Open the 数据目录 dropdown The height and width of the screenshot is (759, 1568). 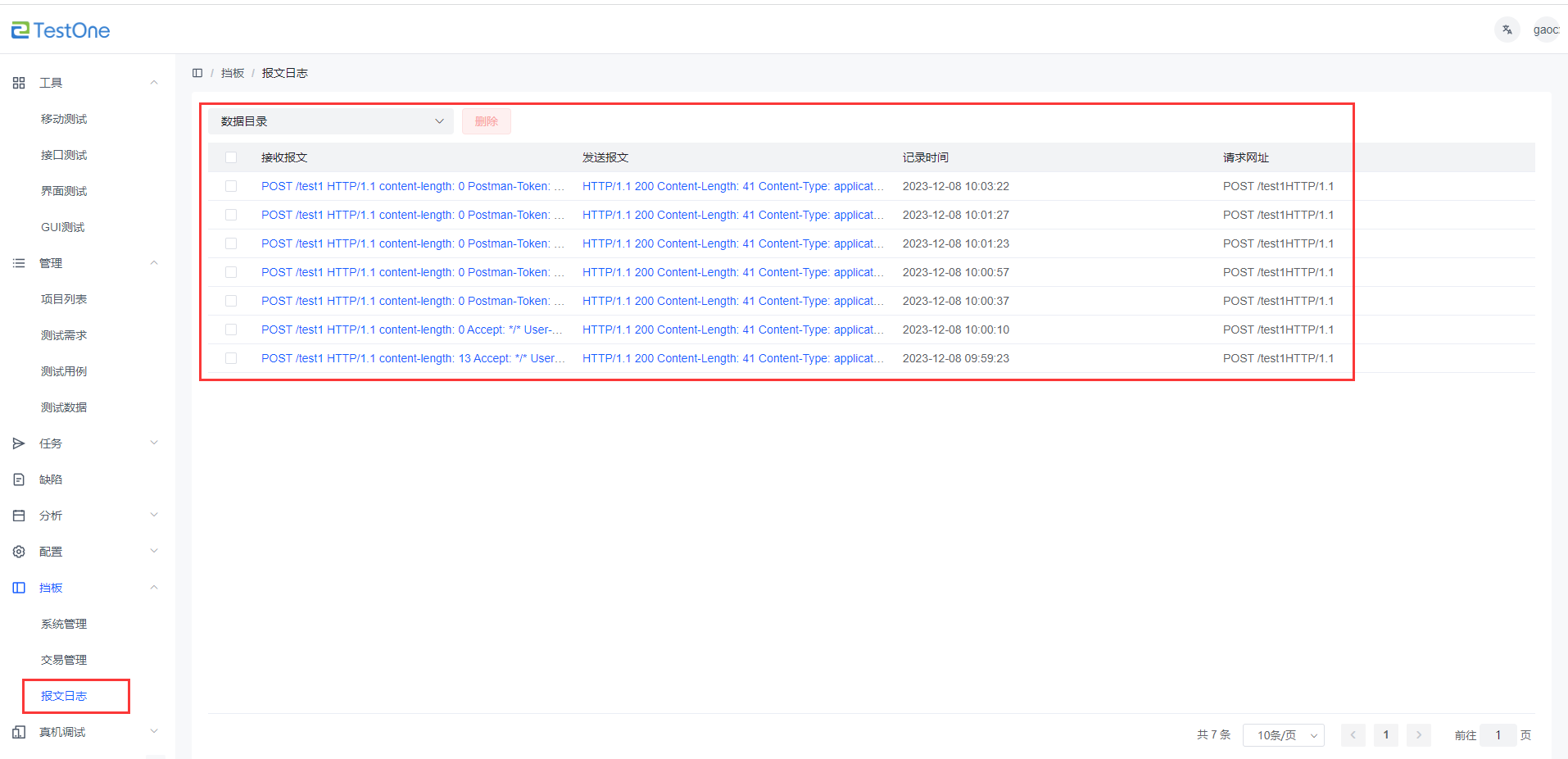click(330, 121)
